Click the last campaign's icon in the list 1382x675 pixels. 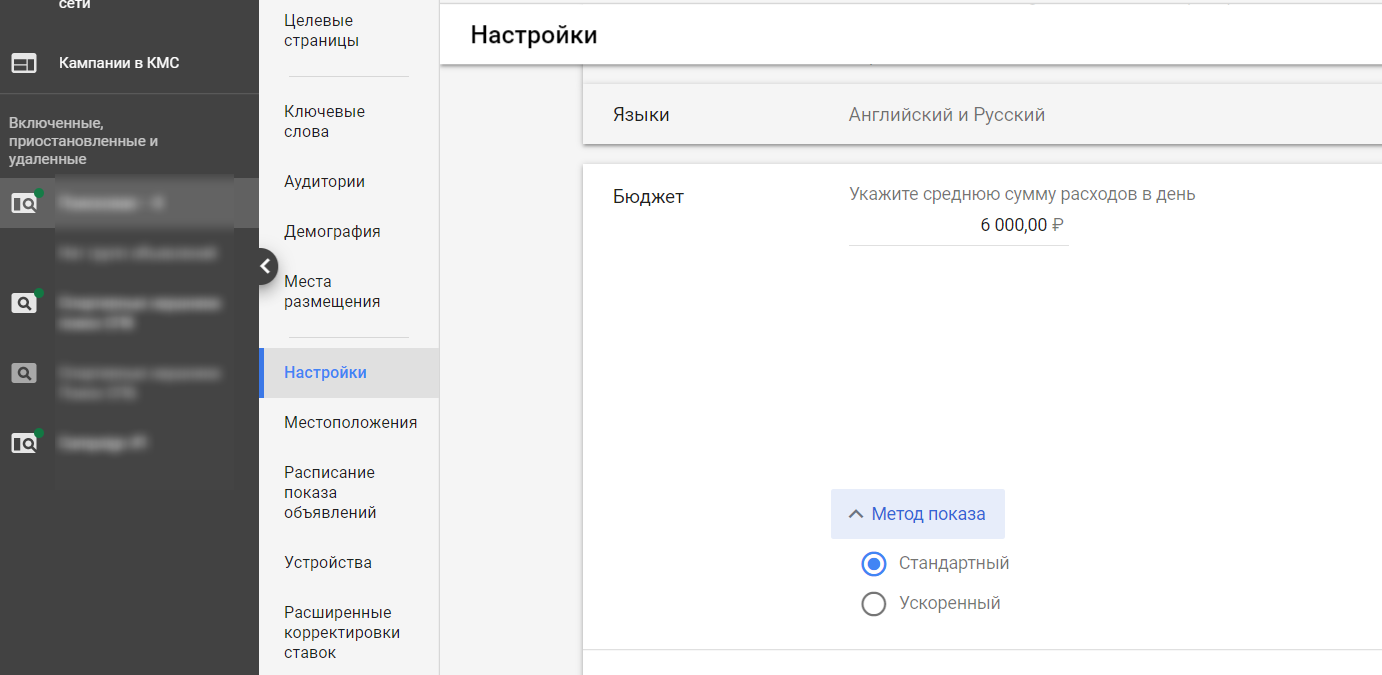click(24, 442)
